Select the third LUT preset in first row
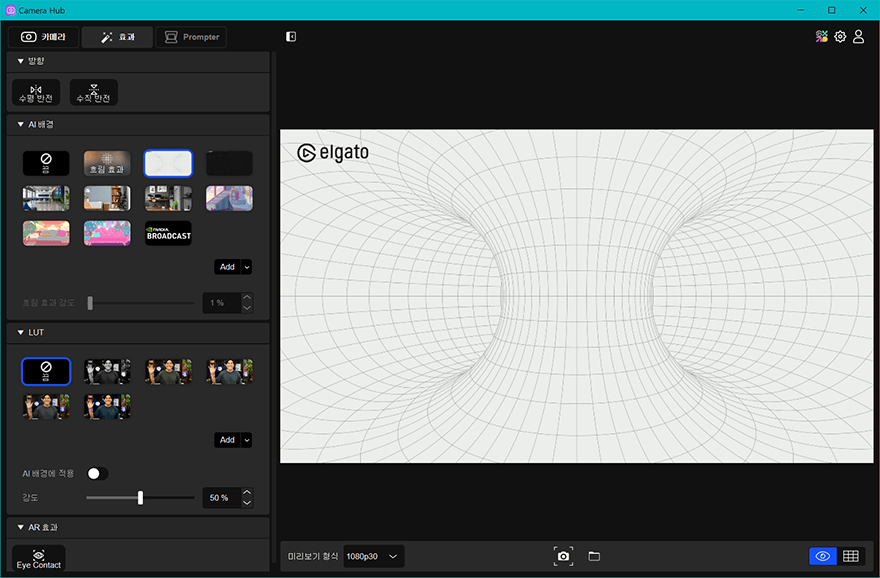Viewport: 880px width, 578px height. coord(168,371)
